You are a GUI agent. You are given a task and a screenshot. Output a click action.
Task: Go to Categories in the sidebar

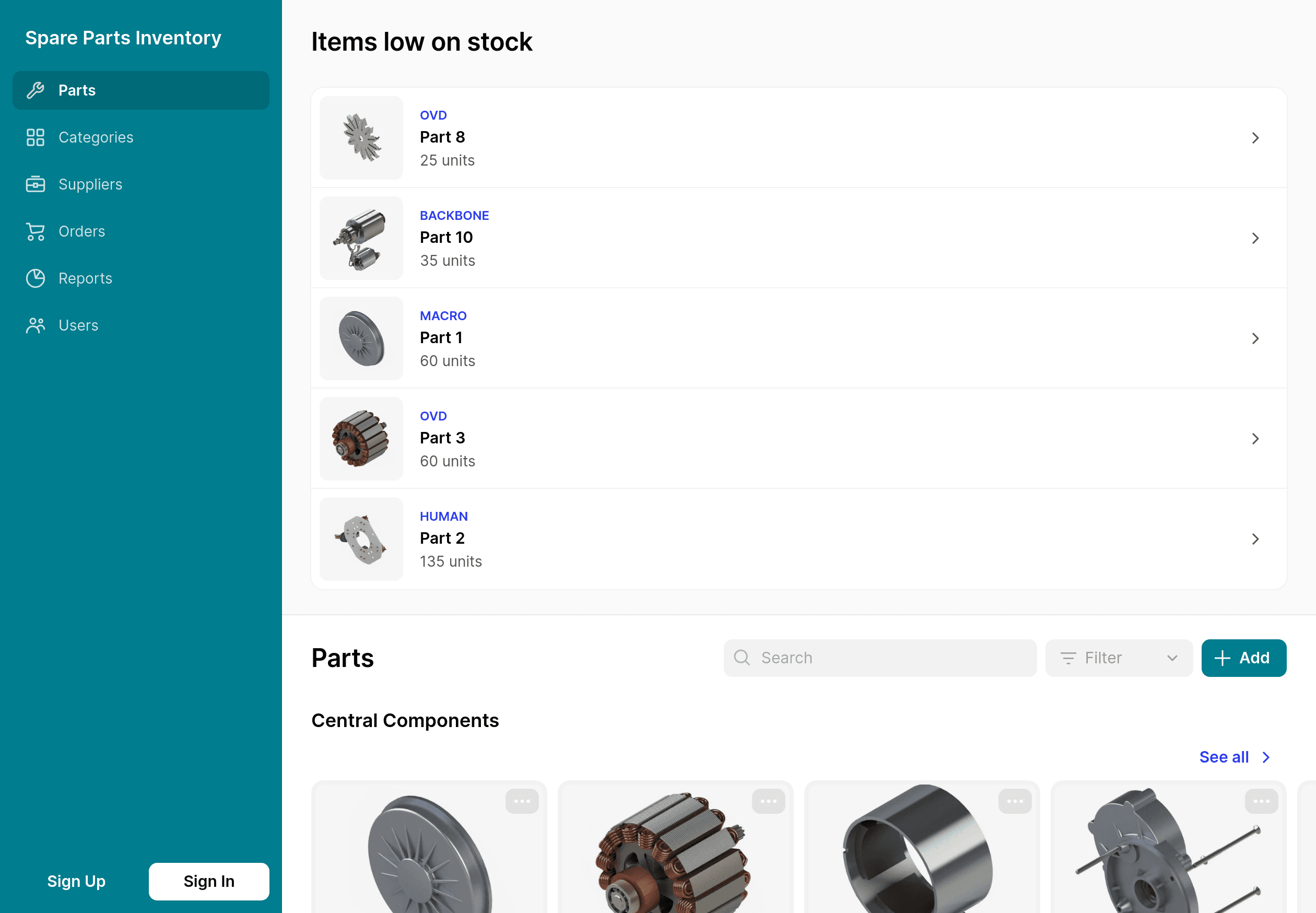coord(140,137)
